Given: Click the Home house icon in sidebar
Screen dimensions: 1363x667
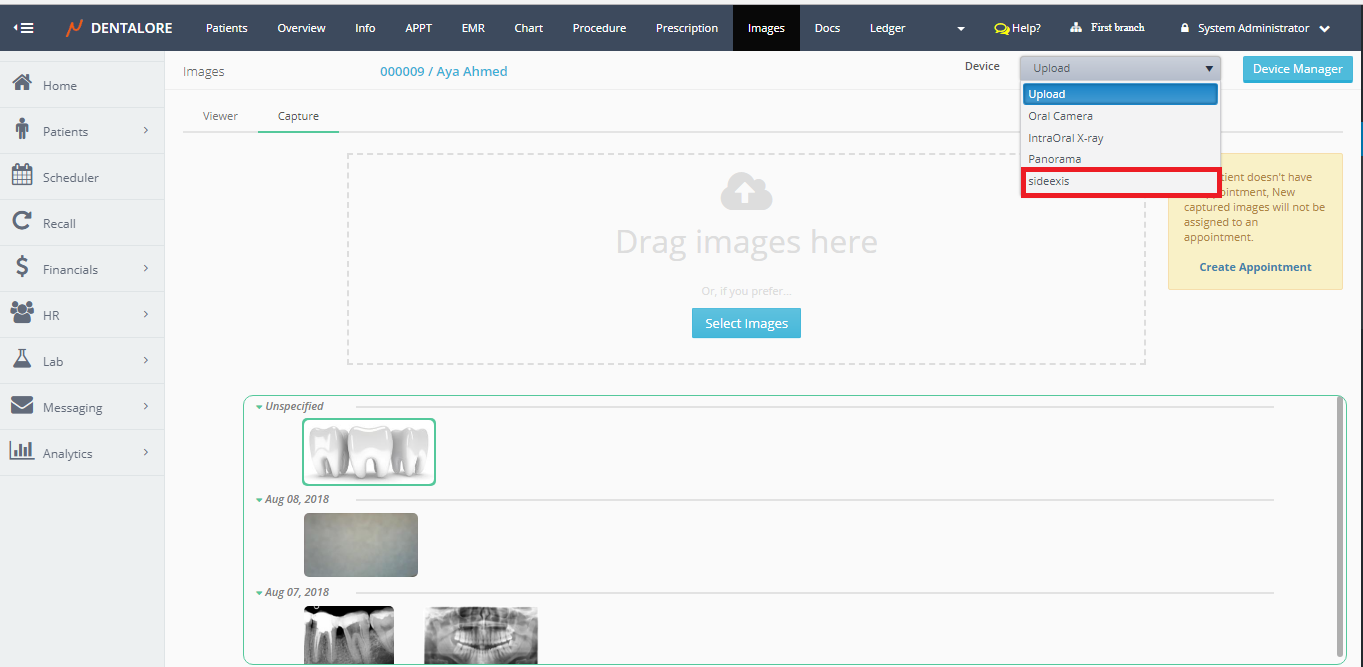Looking at the screenshot, I should (22, 83).
